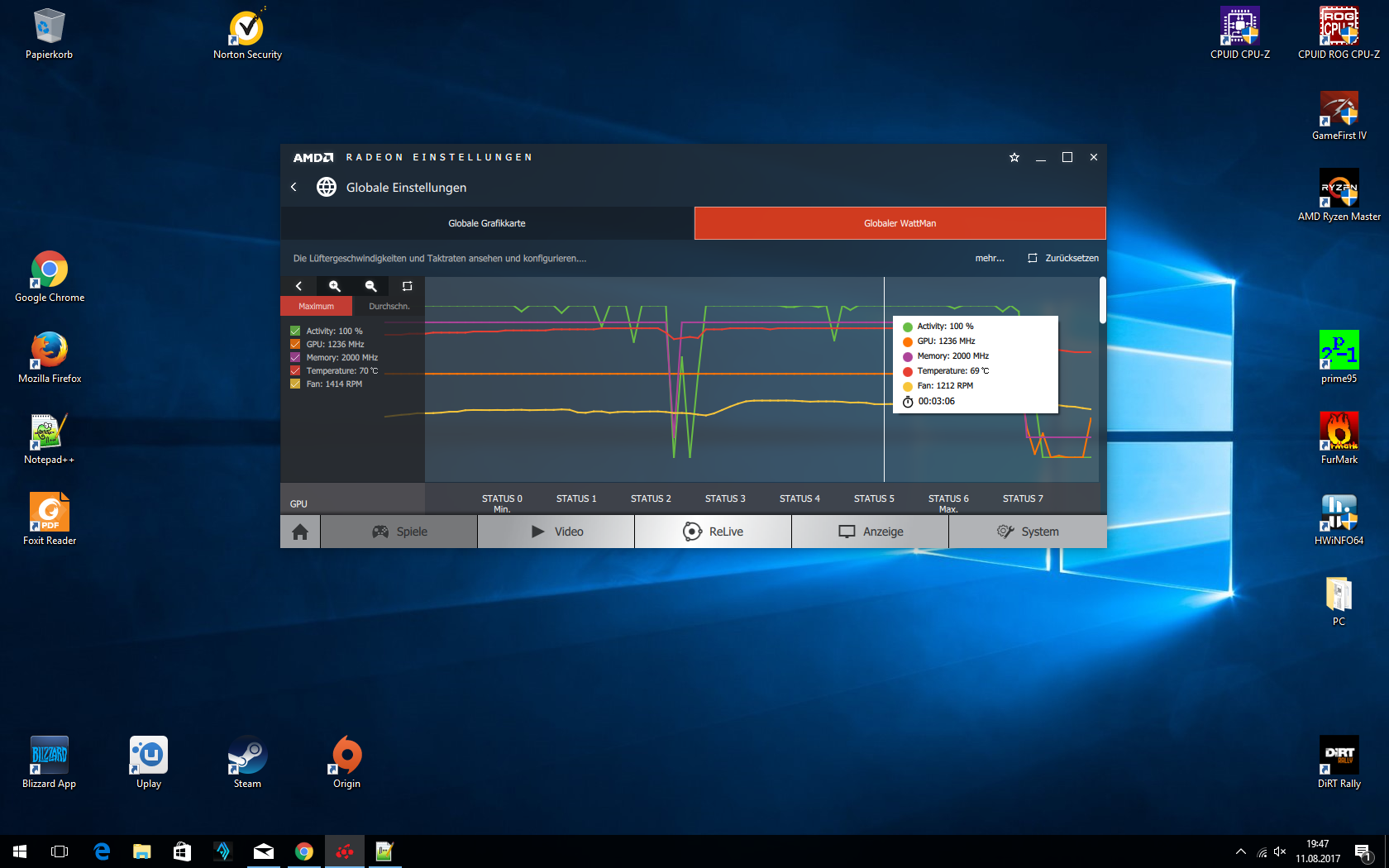Open the System section

pos(1028,532)
